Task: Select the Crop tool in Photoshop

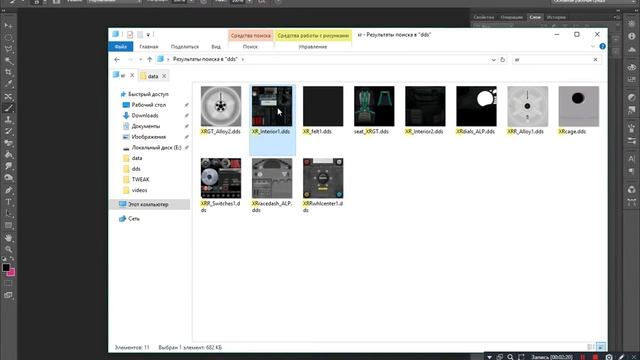Action: [x=8, y=73]
